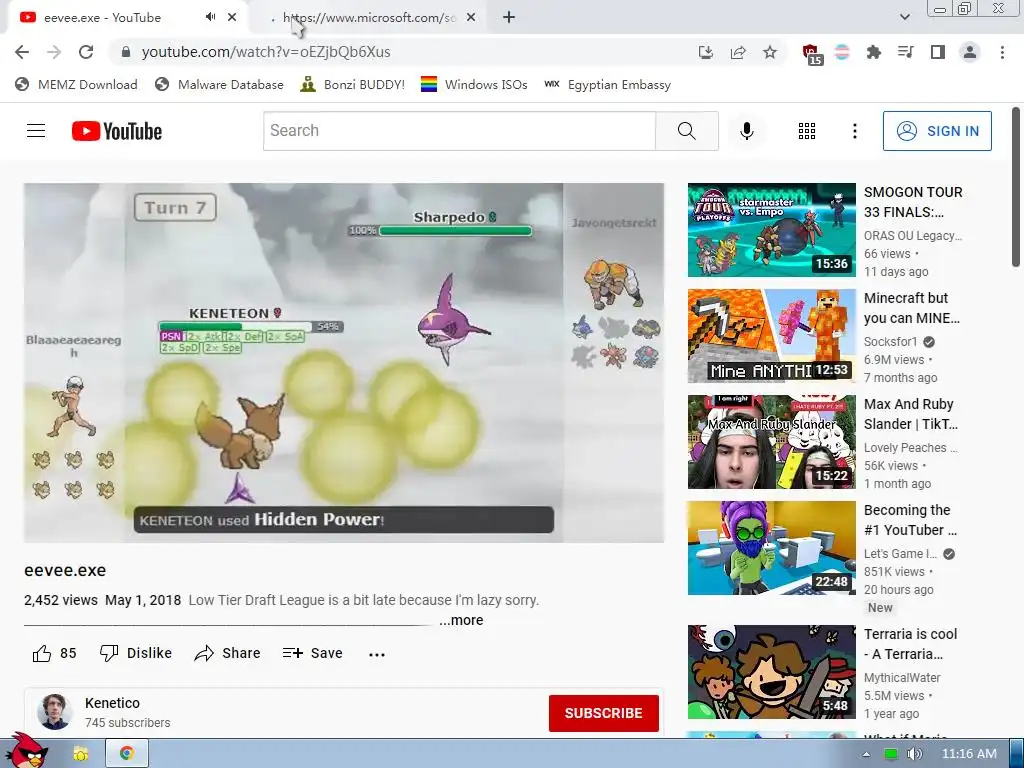Open Becoming the #1 YouTuber thumbnail
The height and width of the screenshot is (768, 1024).
coord(771,548)
